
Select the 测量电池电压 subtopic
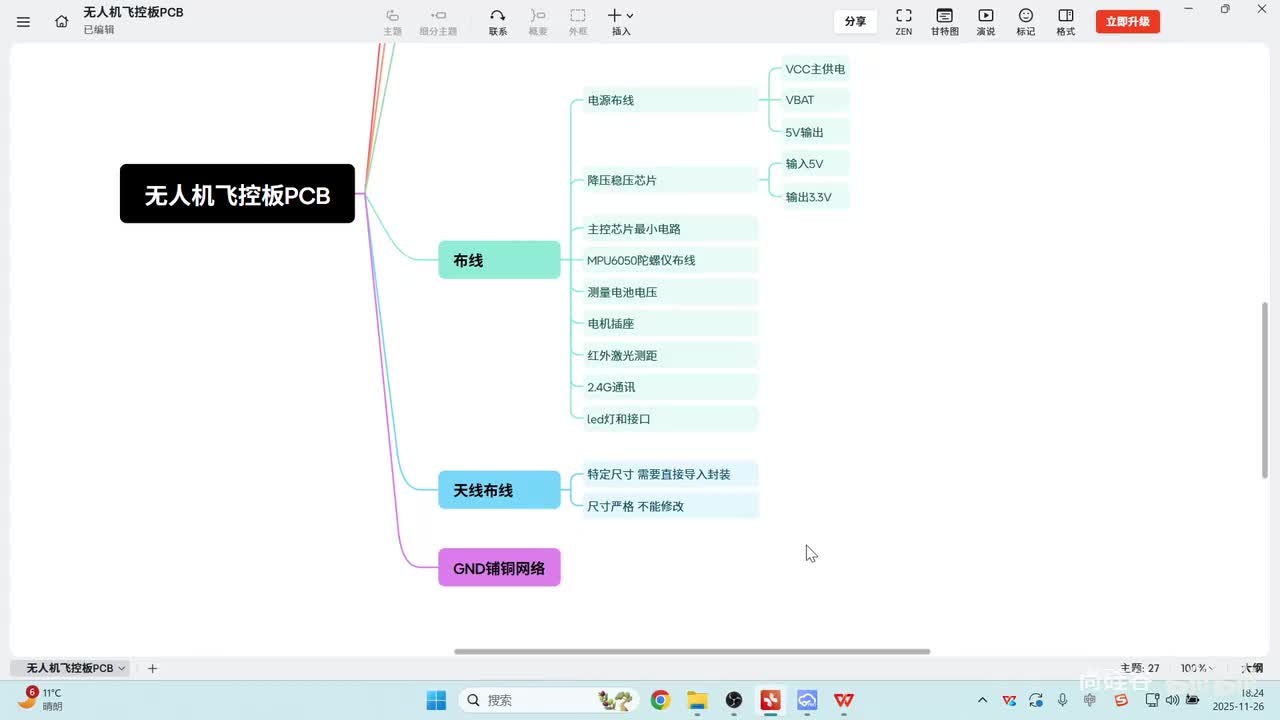coord(670,292)
